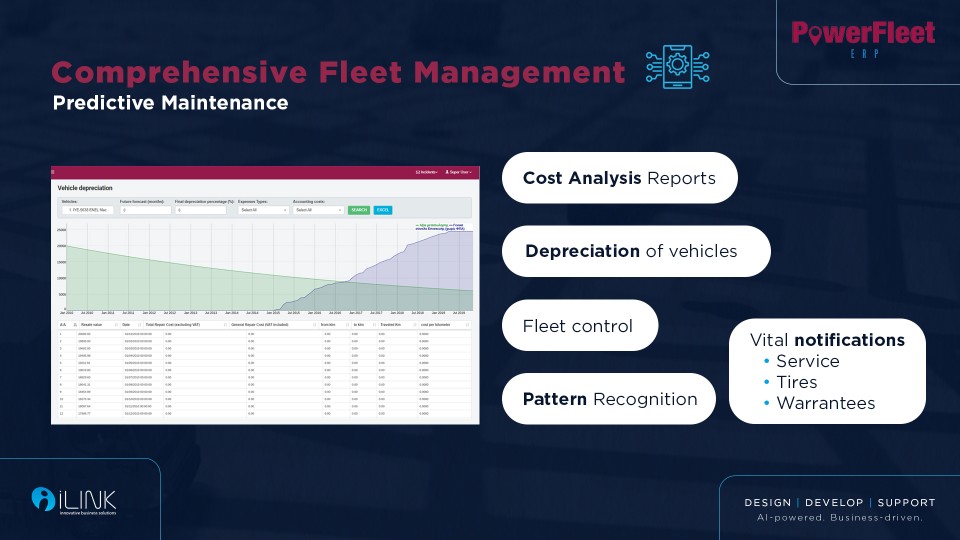Expand the Super User menu
The height and width of the screenshot is (540, 960).
457,172
